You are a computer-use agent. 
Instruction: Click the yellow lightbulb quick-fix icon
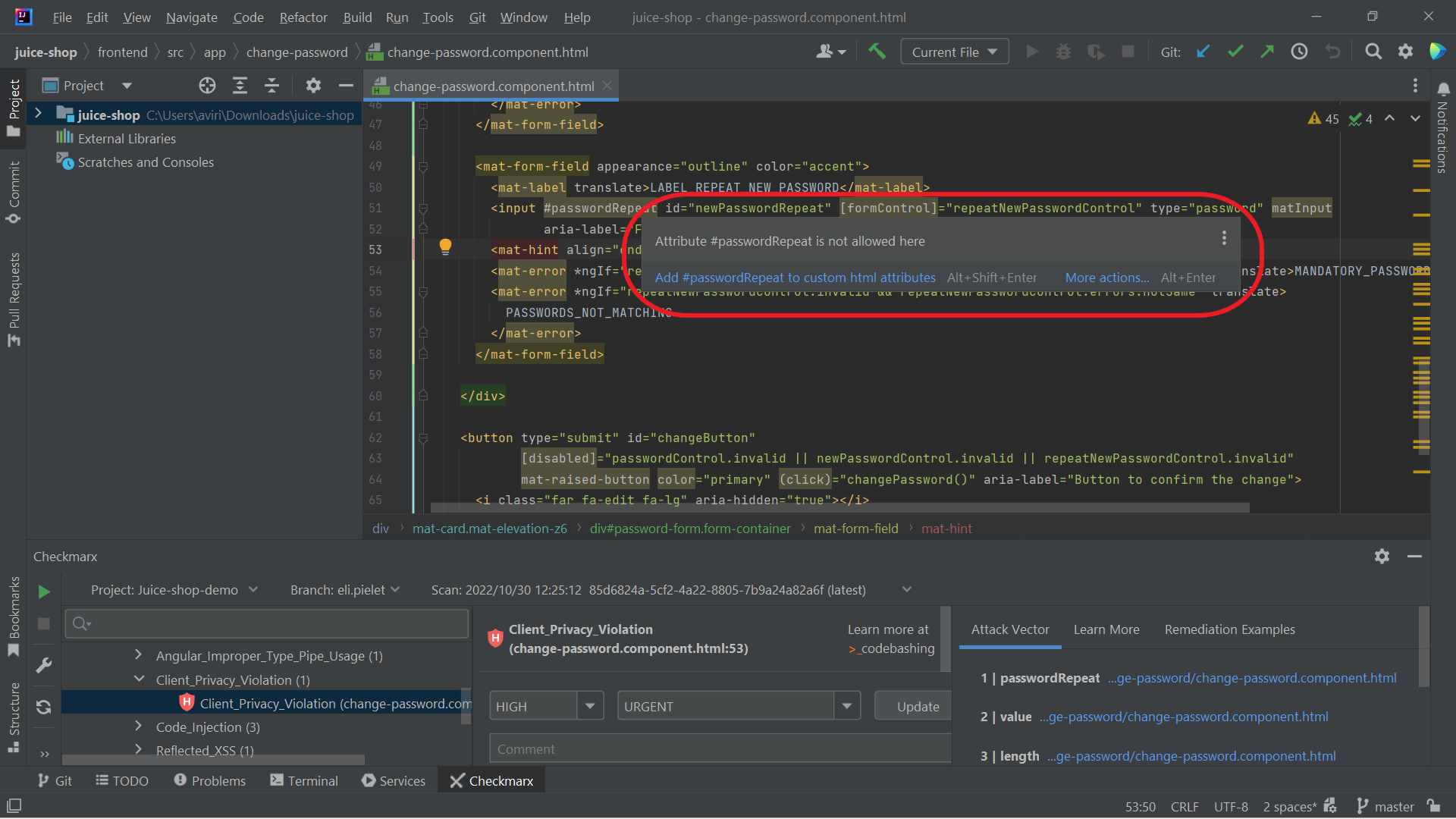(x=445, y=246)
